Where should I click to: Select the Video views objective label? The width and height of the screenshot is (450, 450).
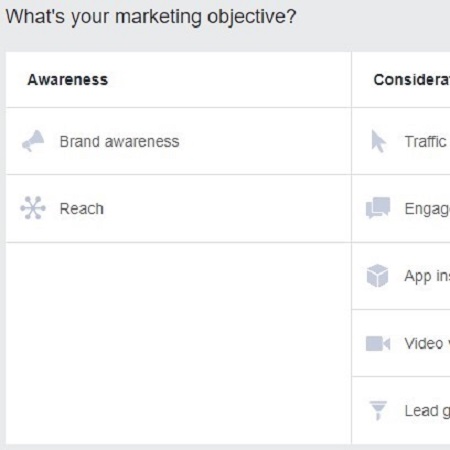coord(427,343)
